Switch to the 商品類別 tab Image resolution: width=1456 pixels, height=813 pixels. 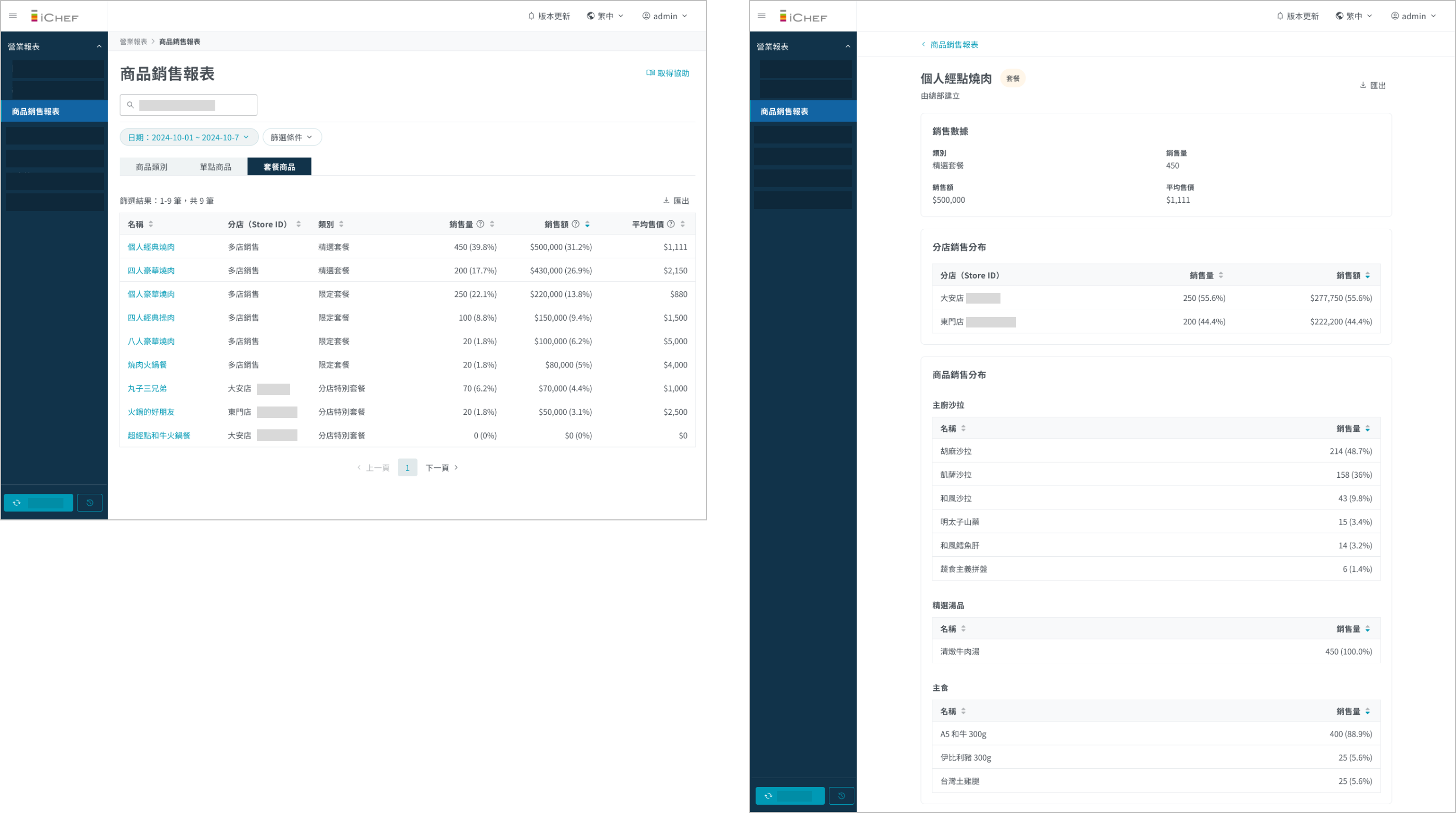[151, 167]
